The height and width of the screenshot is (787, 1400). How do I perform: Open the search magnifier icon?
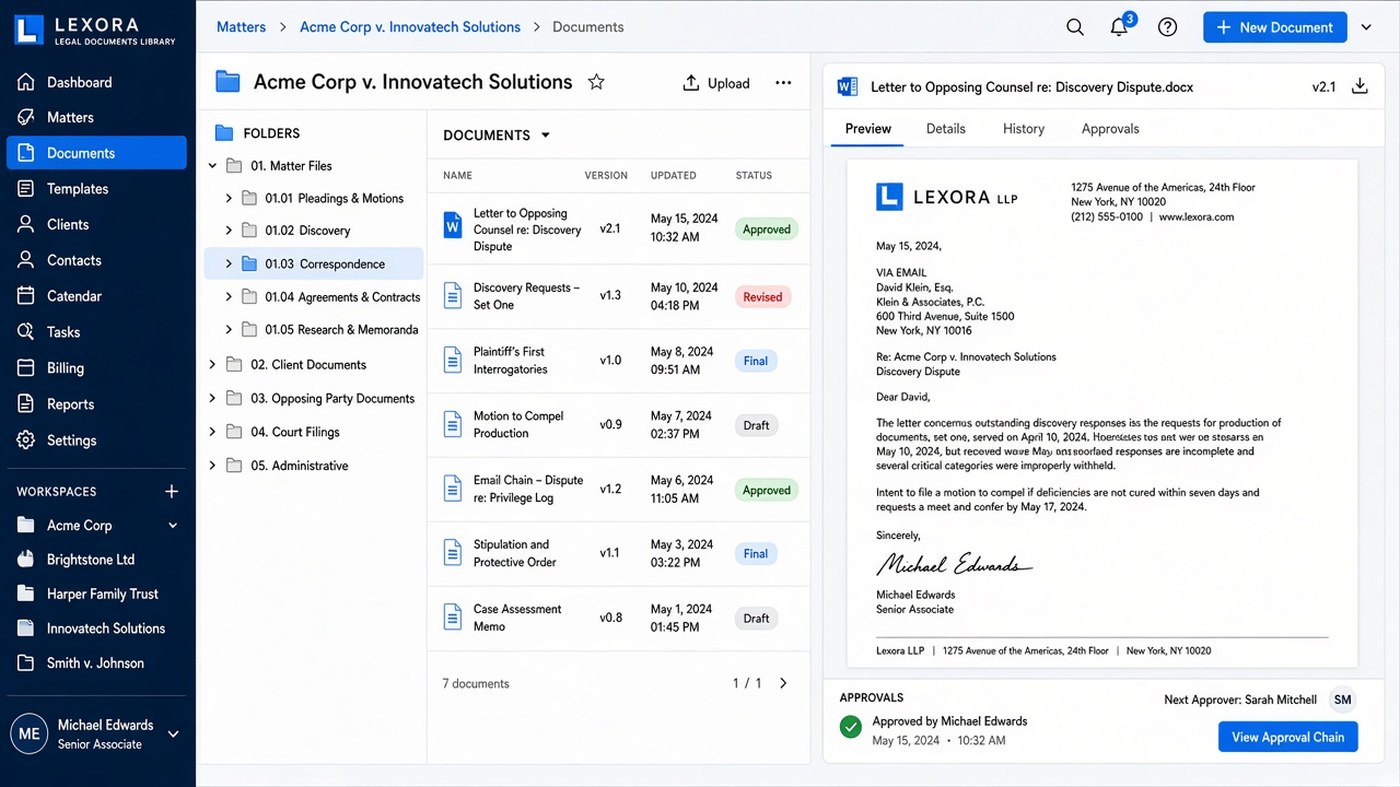[x=1075, y=27]
